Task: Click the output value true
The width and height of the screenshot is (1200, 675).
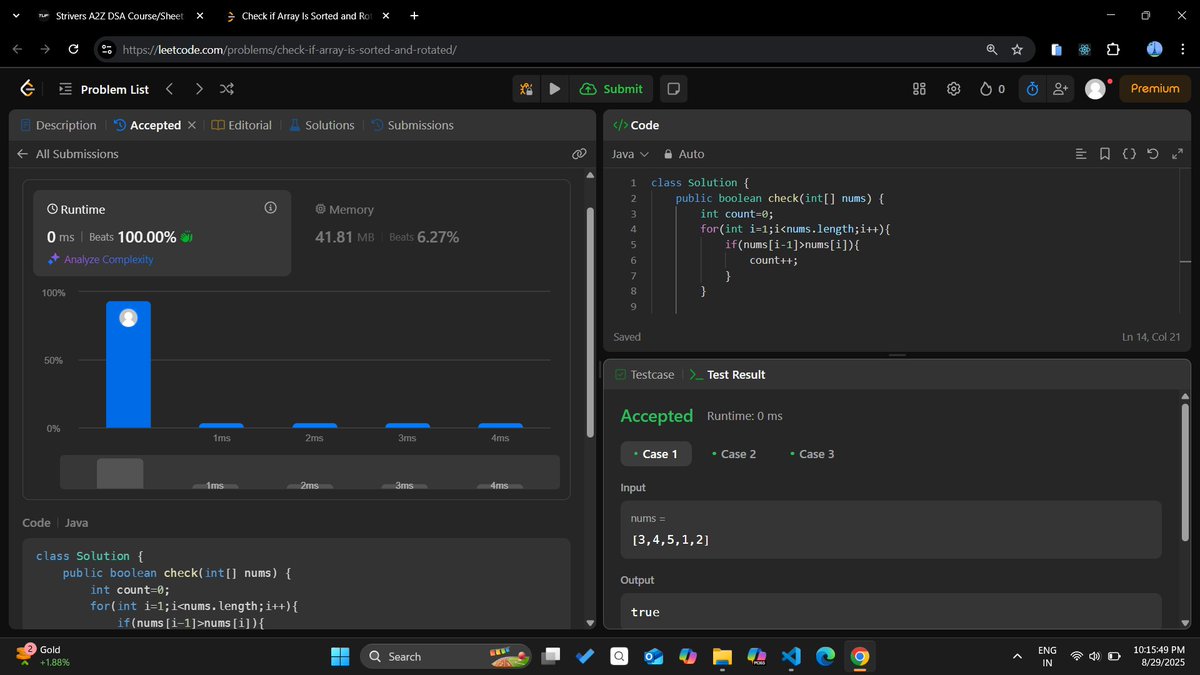Action: point(645,612)
